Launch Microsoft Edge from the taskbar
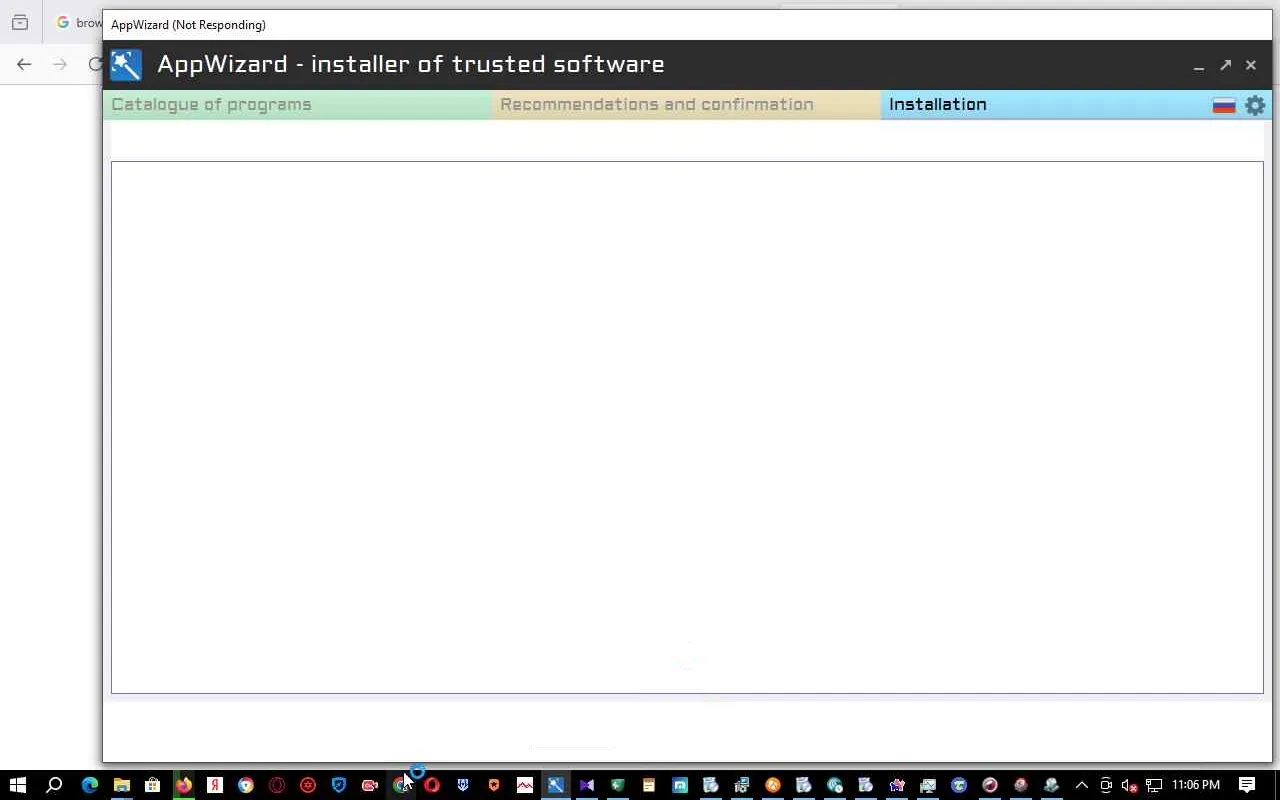 90,785
